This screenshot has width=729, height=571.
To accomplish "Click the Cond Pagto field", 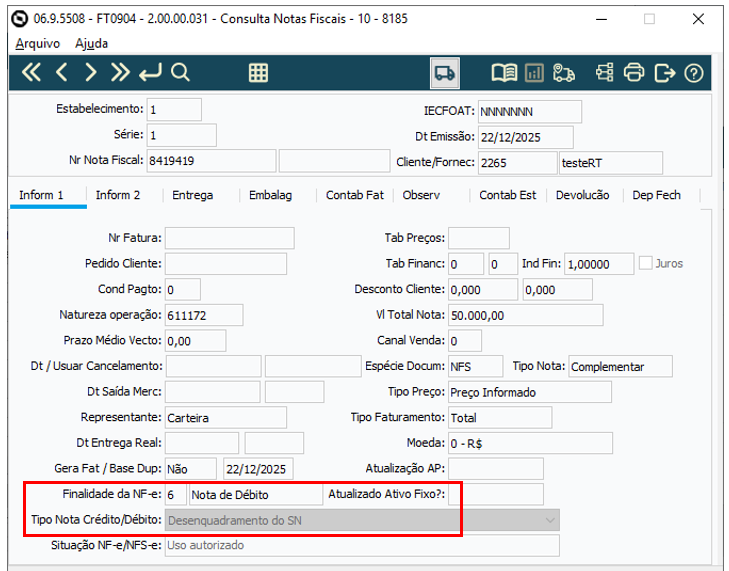I will 183,289.
